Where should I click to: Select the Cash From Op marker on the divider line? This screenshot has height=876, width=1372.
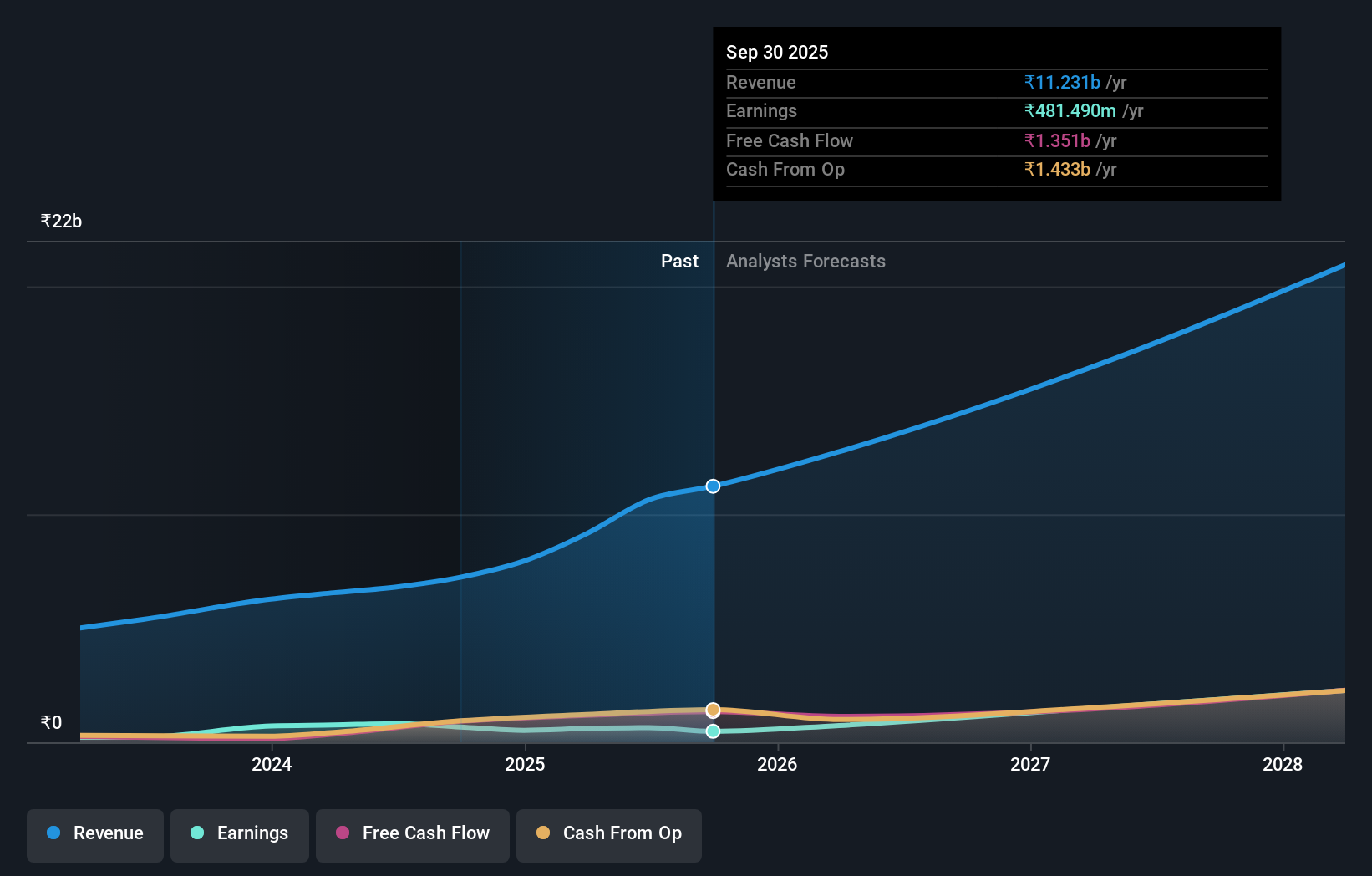click(x=713, y=710)
